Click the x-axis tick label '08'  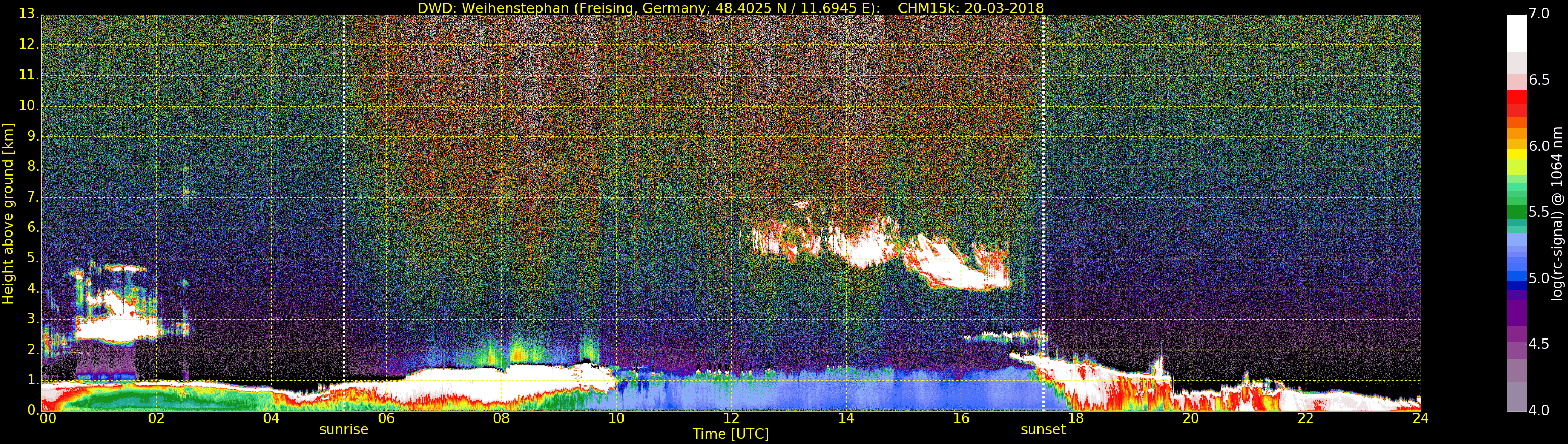click(501, 418)
